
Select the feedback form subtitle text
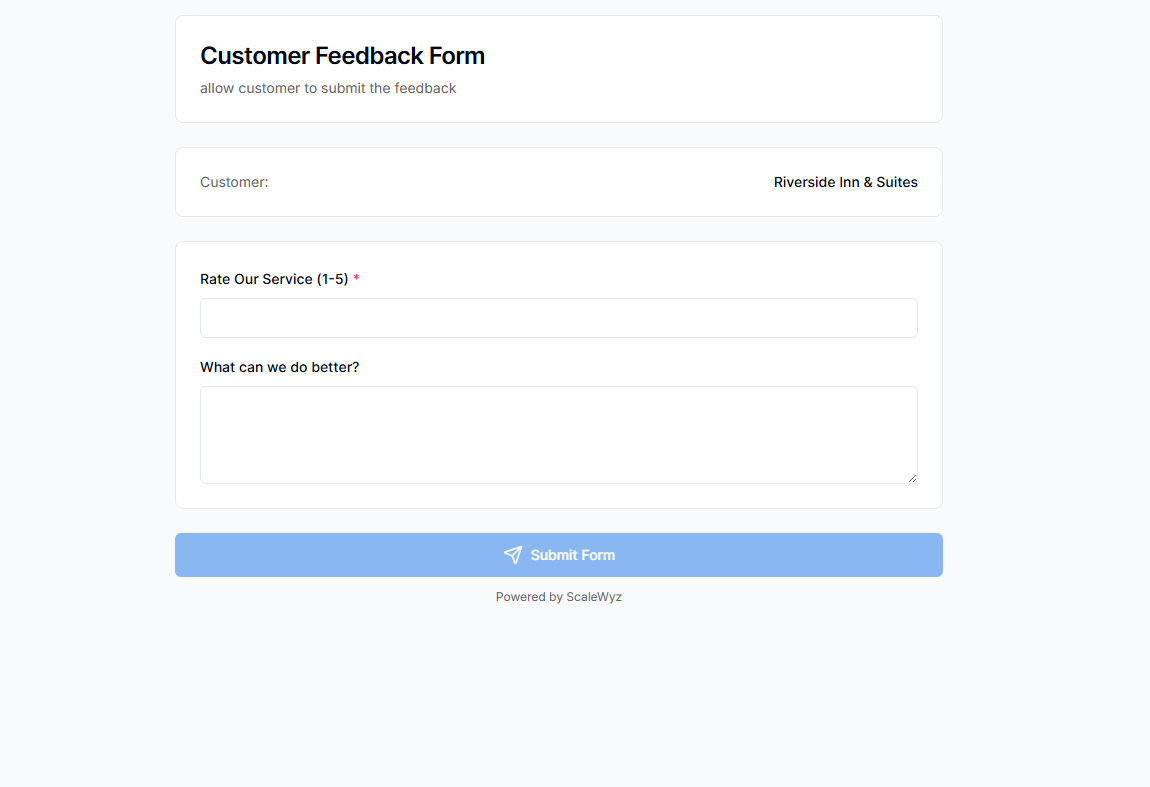[x=328, y=88]
